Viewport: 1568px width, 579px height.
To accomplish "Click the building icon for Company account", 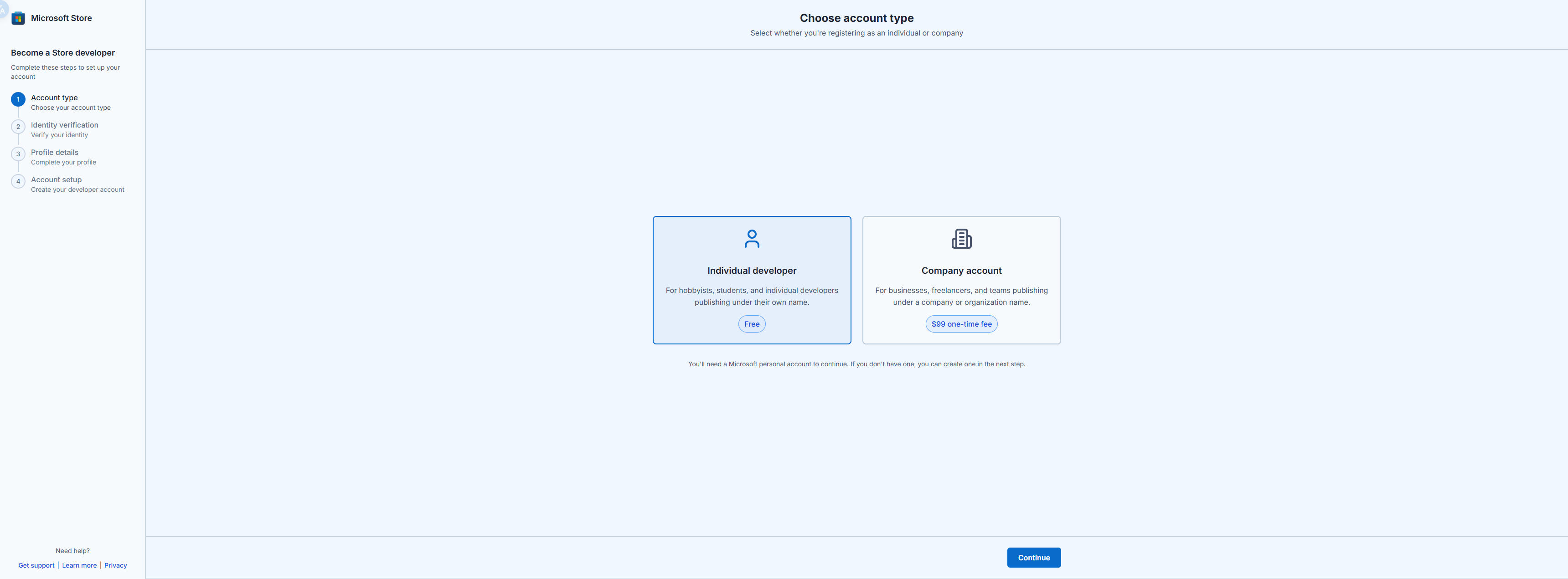I will pyautogui.click(x=961, y=238).
